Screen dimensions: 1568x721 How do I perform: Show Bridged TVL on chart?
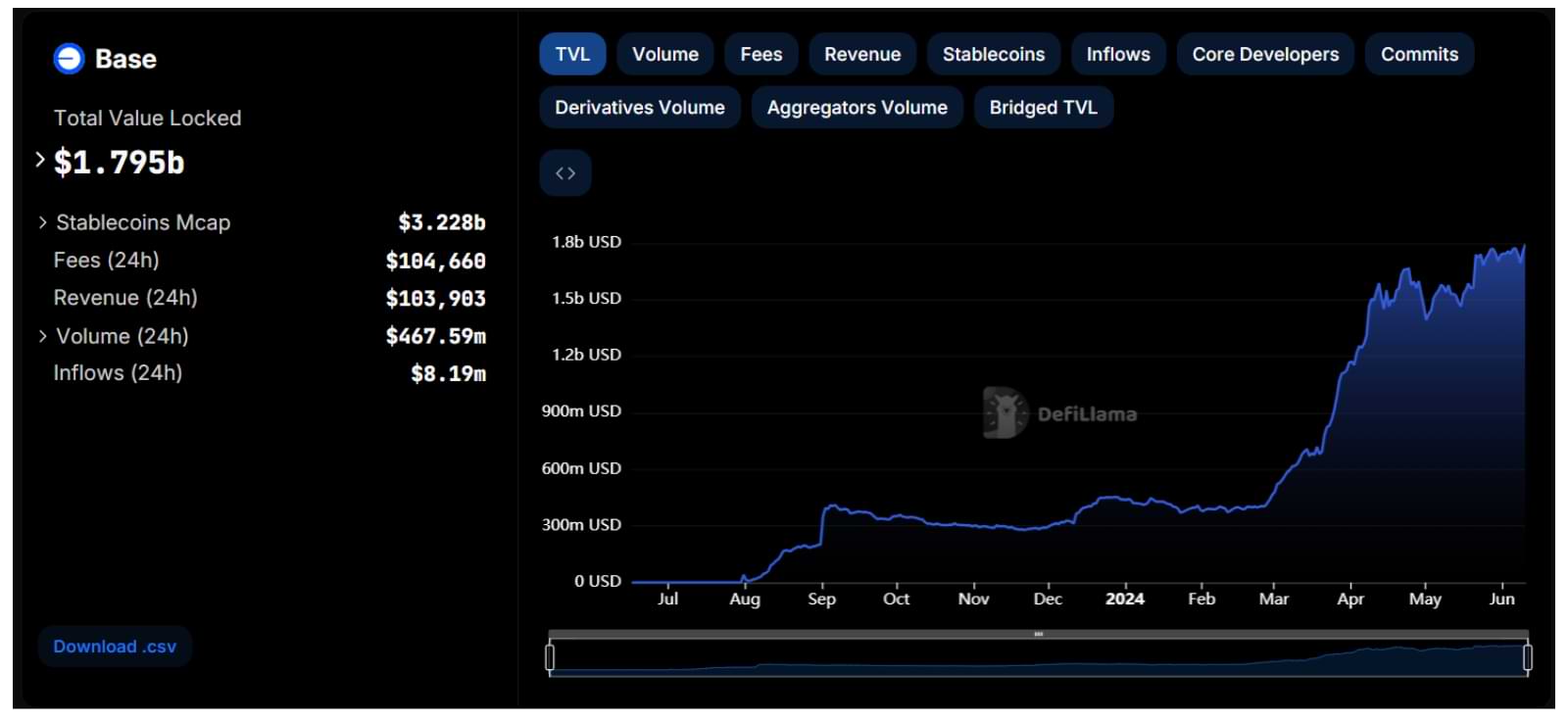[x=1043, y=108]
